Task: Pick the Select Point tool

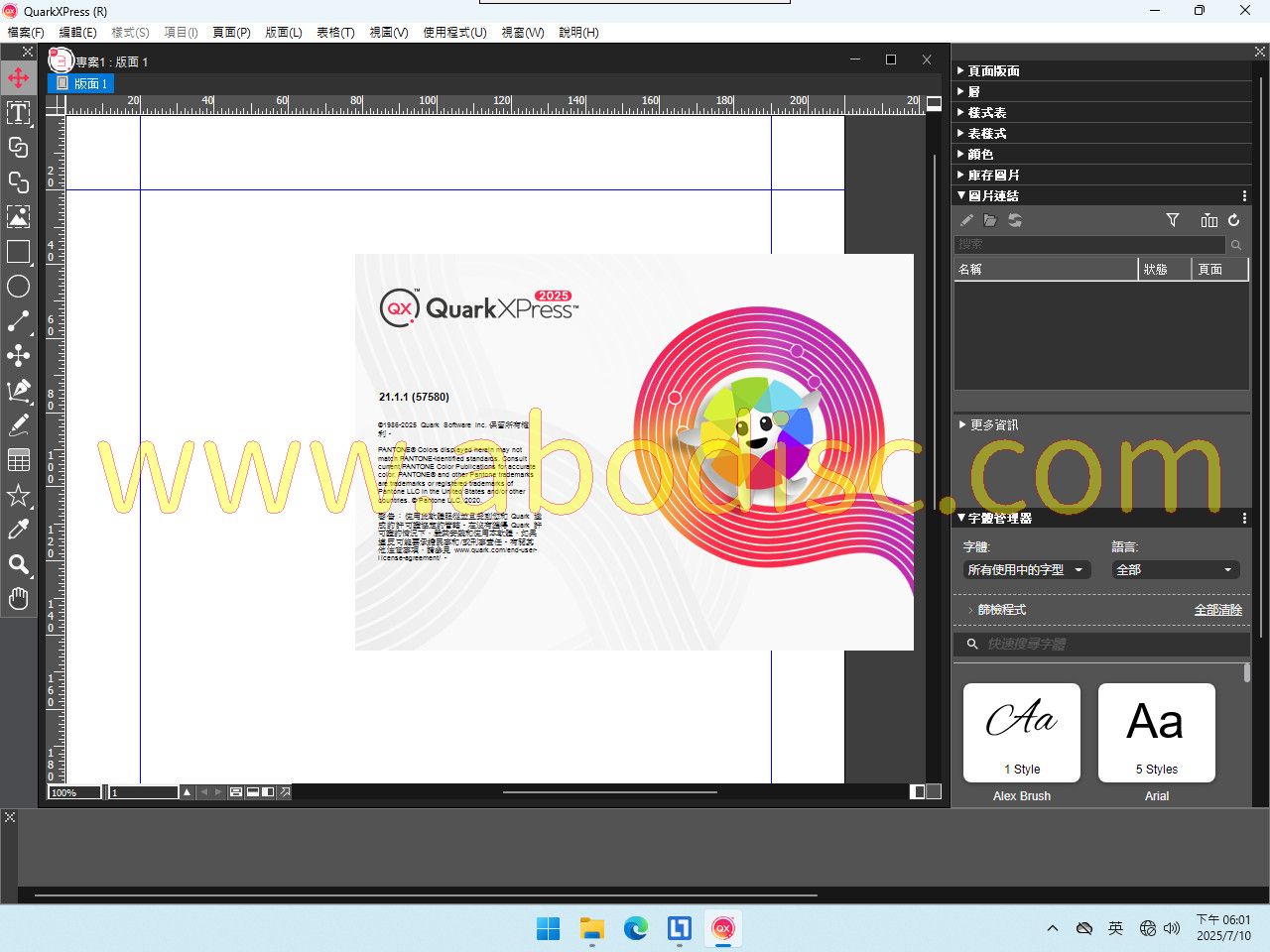Action: pos(18,356)
